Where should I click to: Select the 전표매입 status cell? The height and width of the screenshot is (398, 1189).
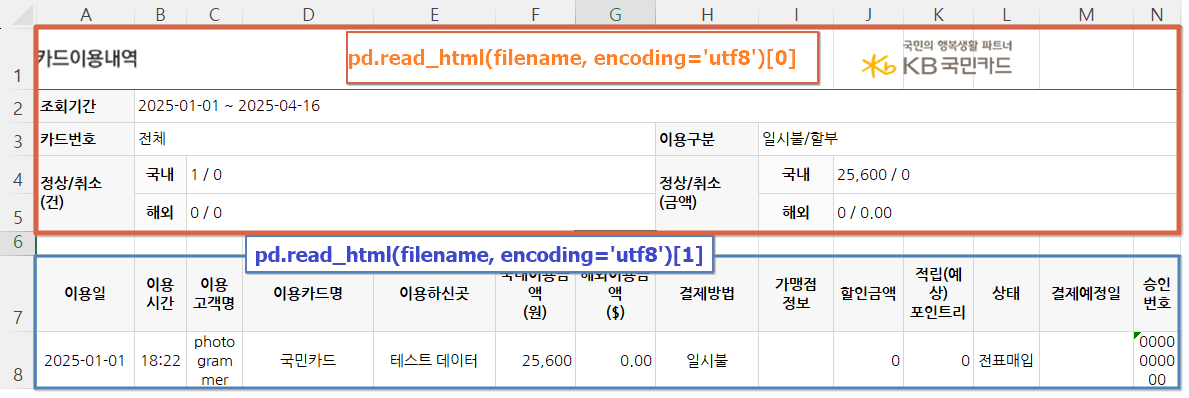pyautogui.click(x=1006, y=361)
